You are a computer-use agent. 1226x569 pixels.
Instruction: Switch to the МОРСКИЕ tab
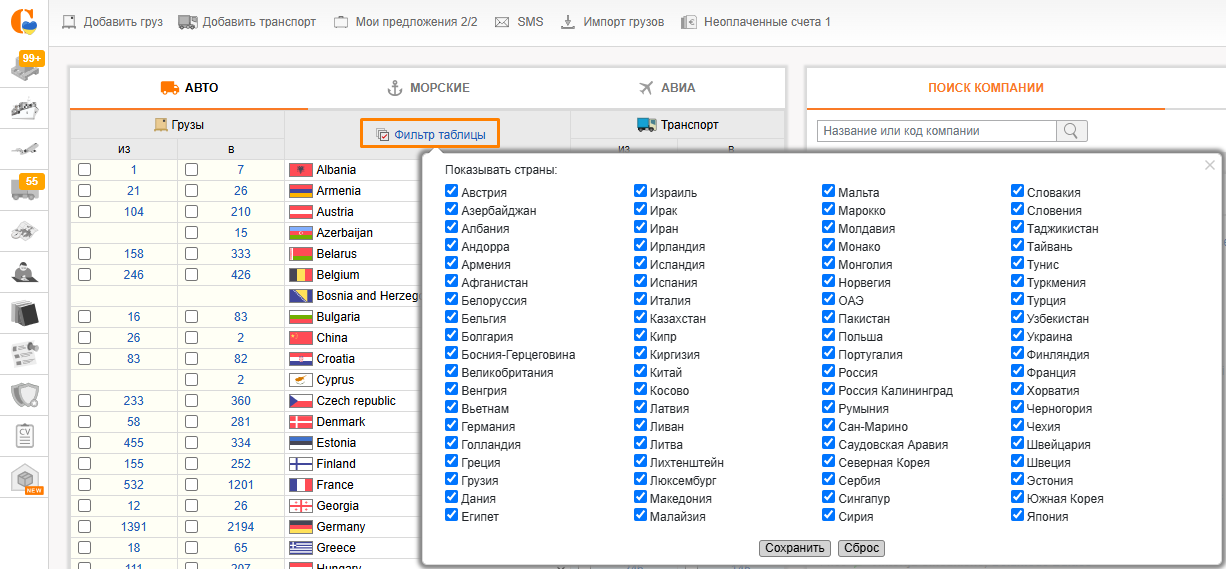[428, 88]
